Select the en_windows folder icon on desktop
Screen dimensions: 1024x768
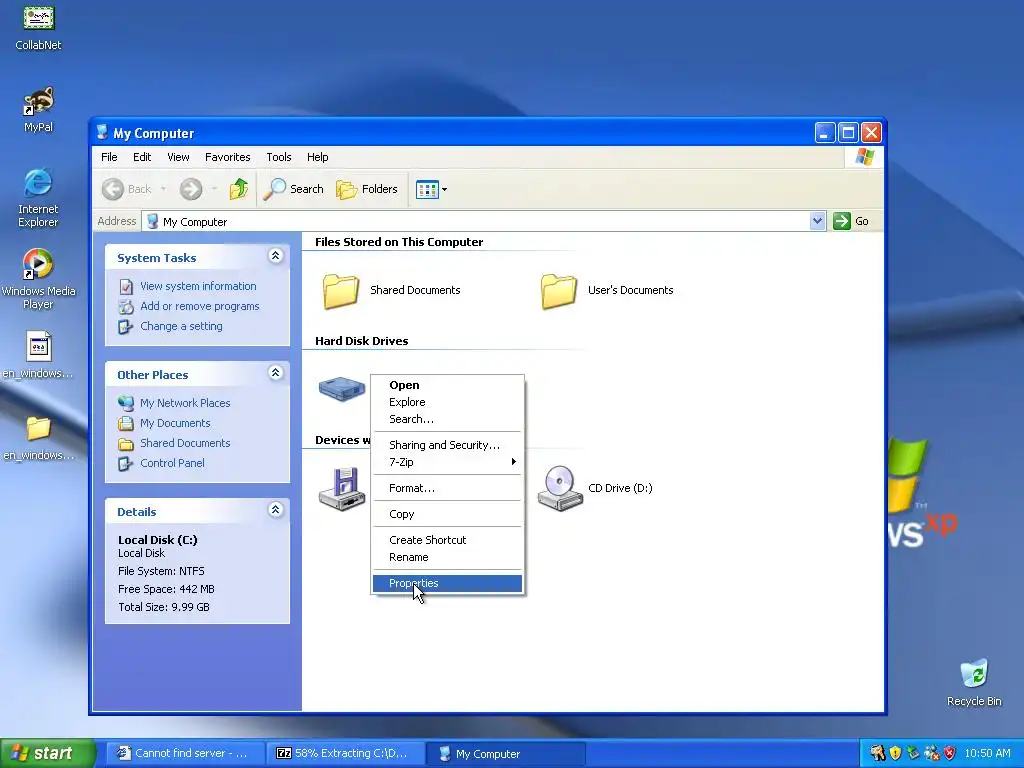[38, 437]
